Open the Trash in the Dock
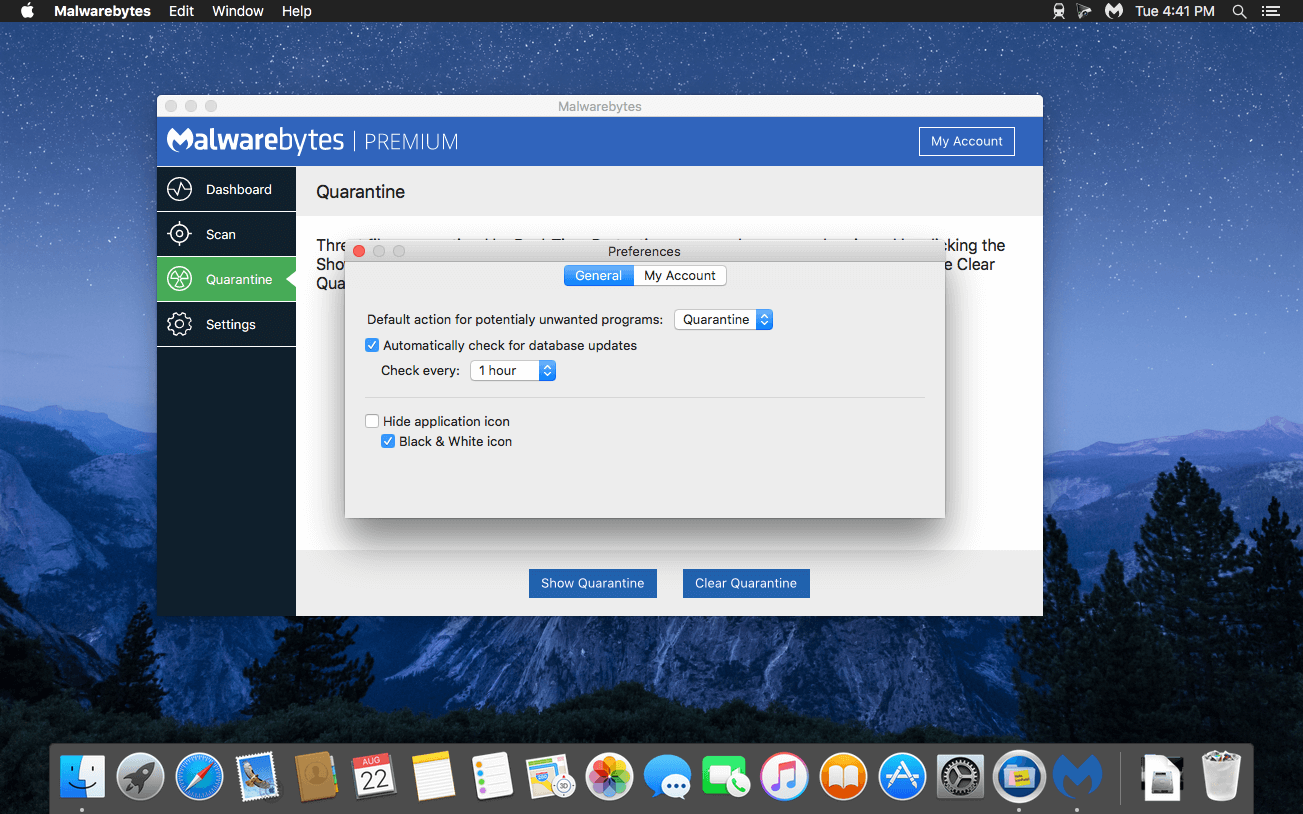Image resolution: width=1303 pixels, height=814 pixels. tap(1221, 776)
